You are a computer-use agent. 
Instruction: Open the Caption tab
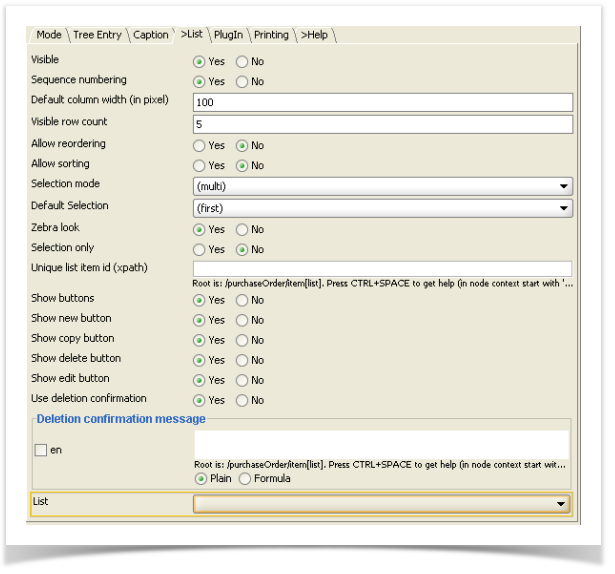tap(151, 35)
